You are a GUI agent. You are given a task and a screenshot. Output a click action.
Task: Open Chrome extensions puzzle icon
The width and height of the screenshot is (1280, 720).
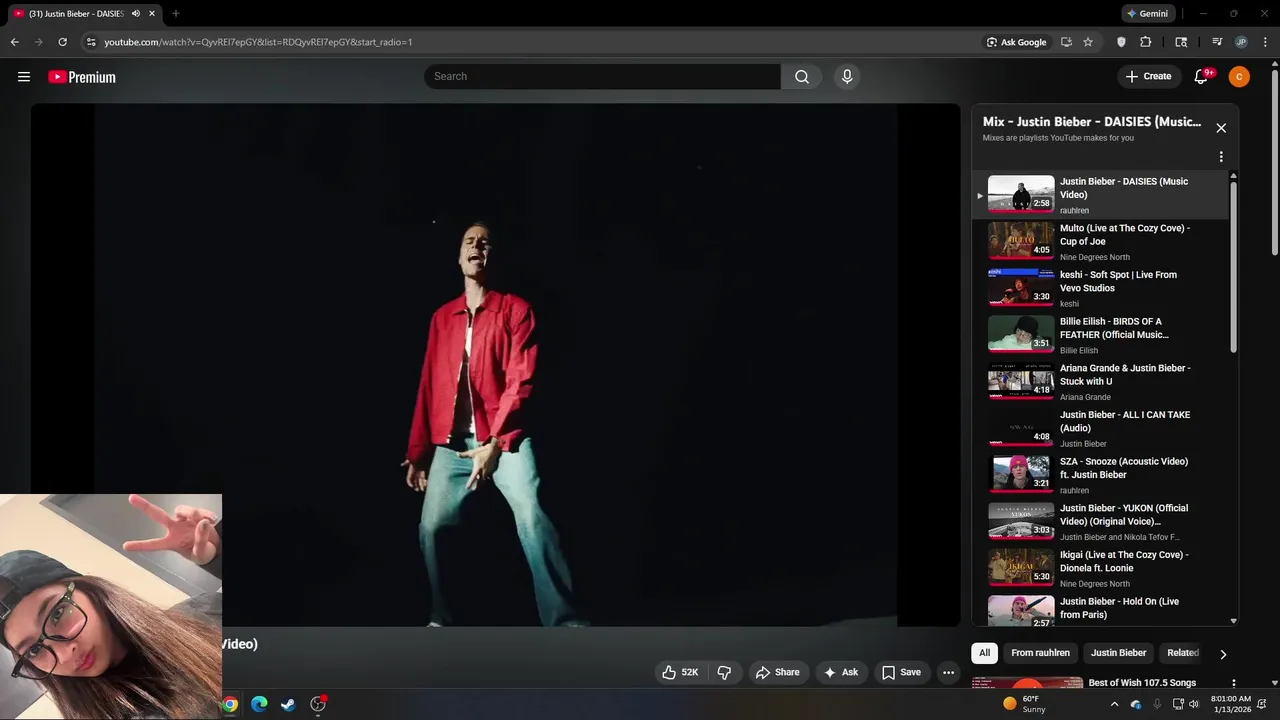(1146, 42)
